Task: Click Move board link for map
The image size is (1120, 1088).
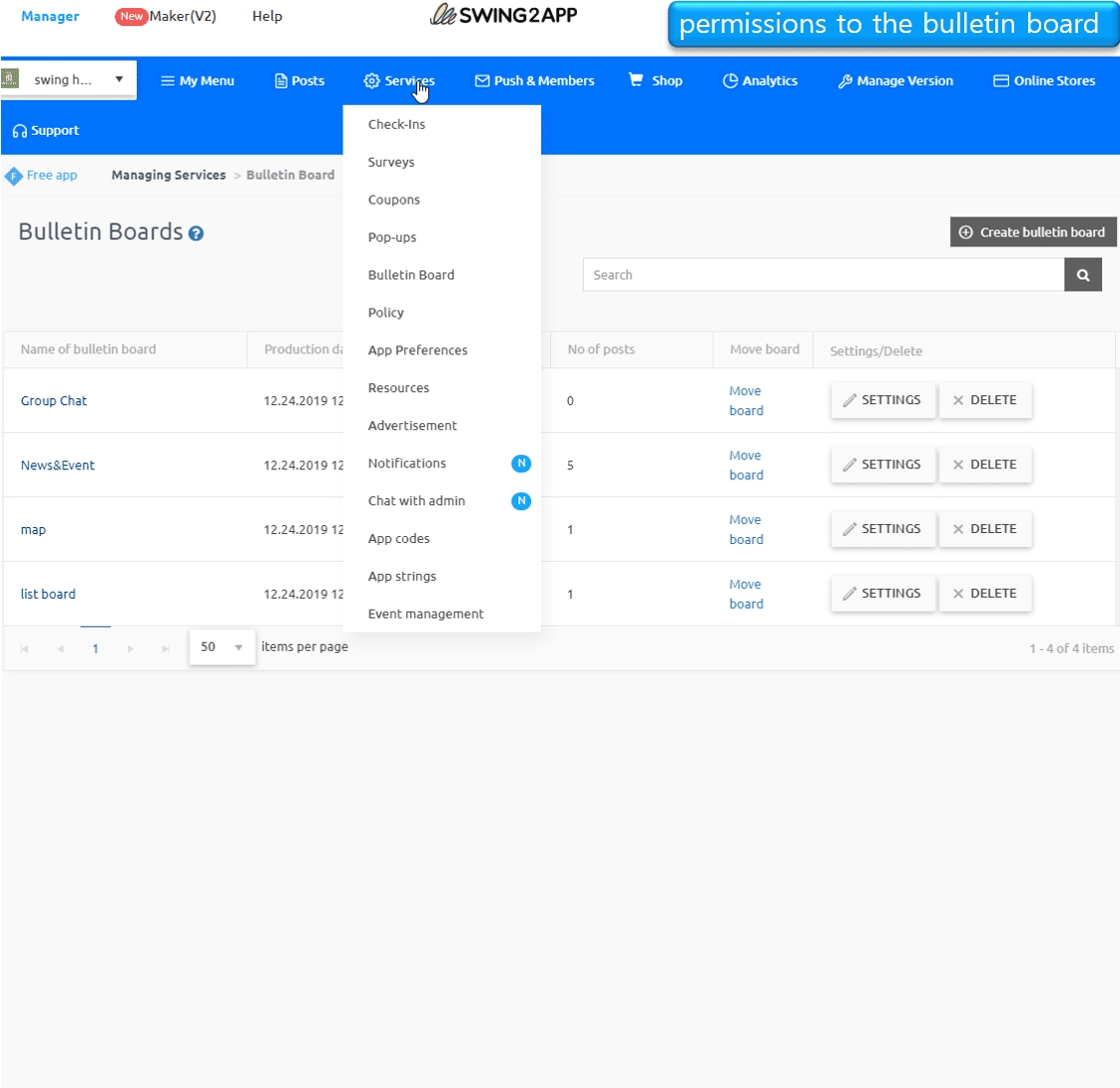Action: [746, 529]
